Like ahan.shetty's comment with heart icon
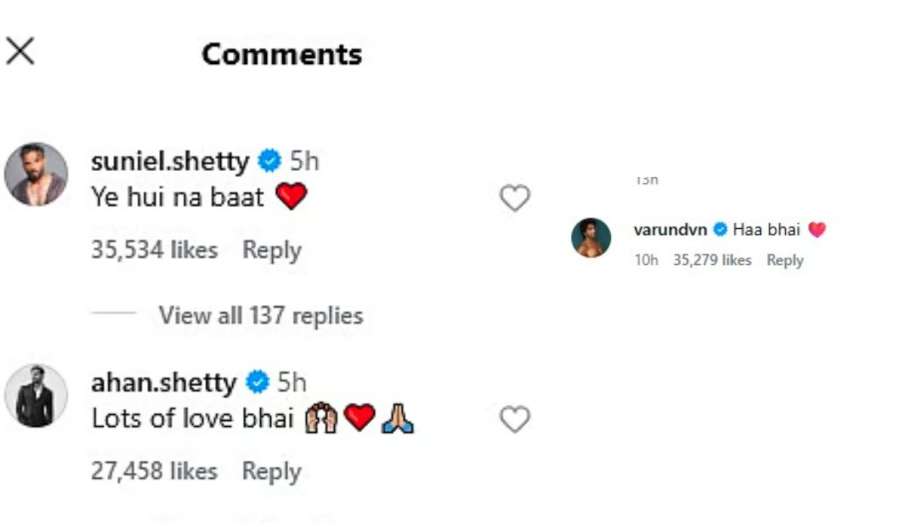 coord(514,420)
